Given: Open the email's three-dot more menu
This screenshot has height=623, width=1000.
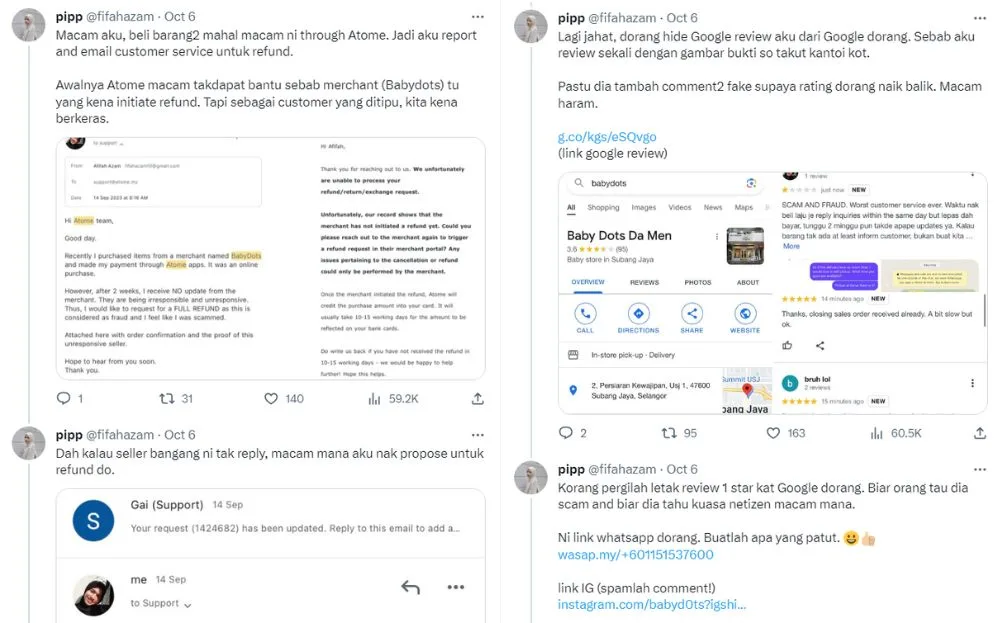Looking at the screenshot, I should [x=456, y=587].
